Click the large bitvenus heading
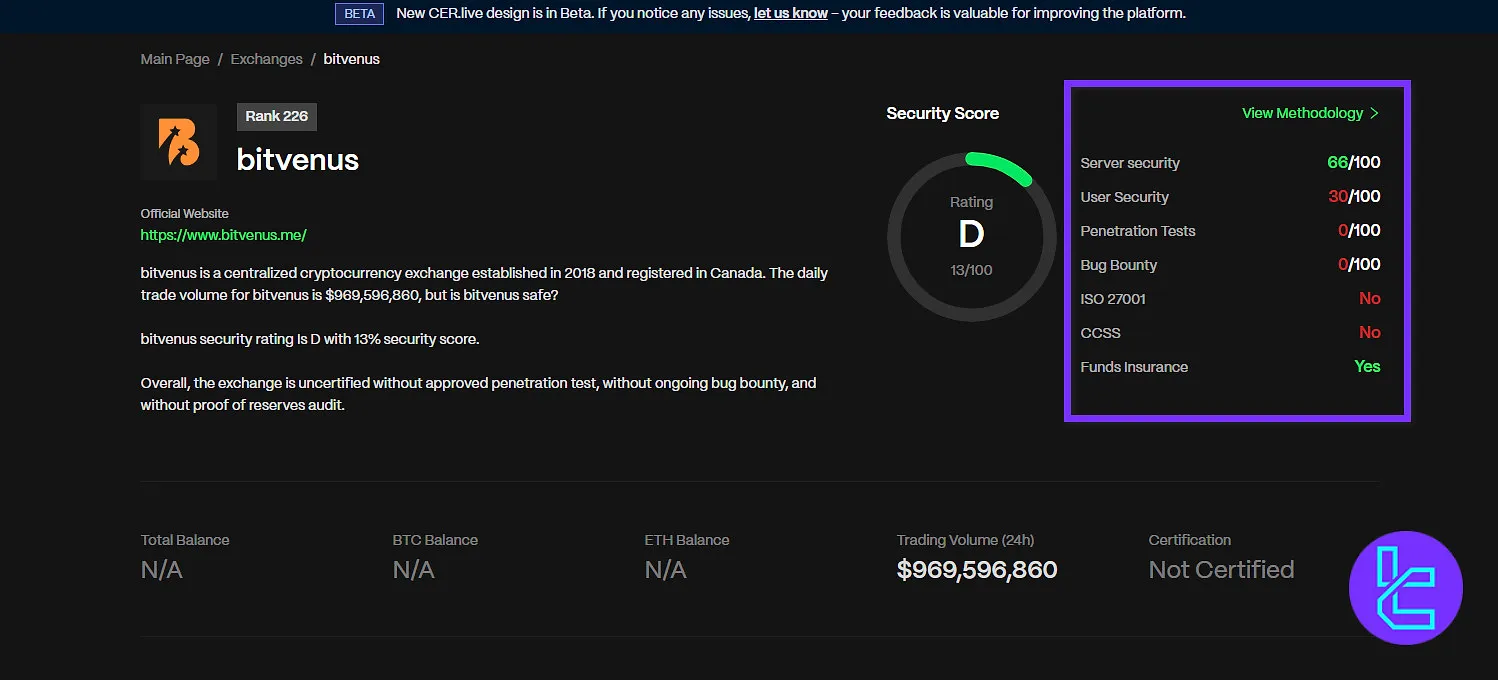 pyautogui.click(x=298, y=160)
